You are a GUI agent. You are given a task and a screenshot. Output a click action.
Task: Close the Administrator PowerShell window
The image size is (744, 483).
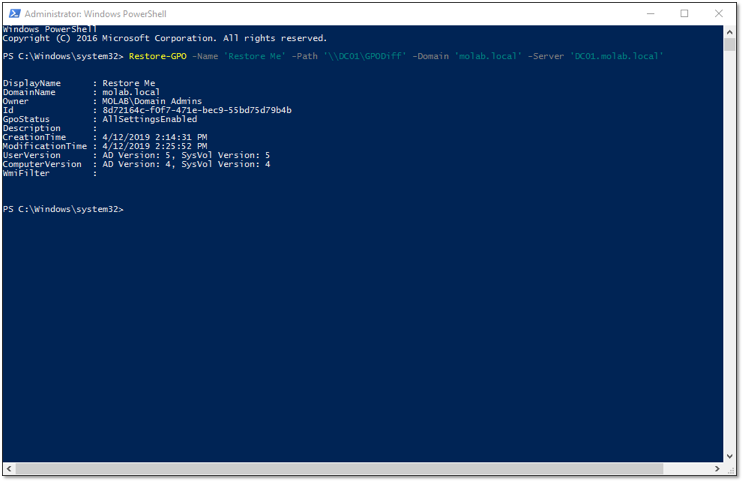click(x=718, y=14)
